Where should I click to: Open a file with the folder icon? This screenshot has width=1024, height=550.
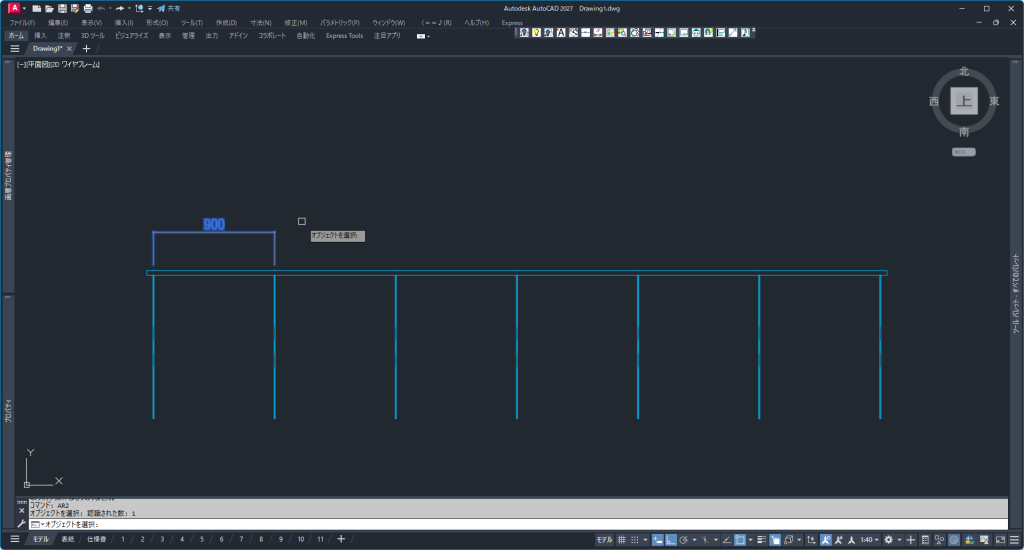pos(49,8)
